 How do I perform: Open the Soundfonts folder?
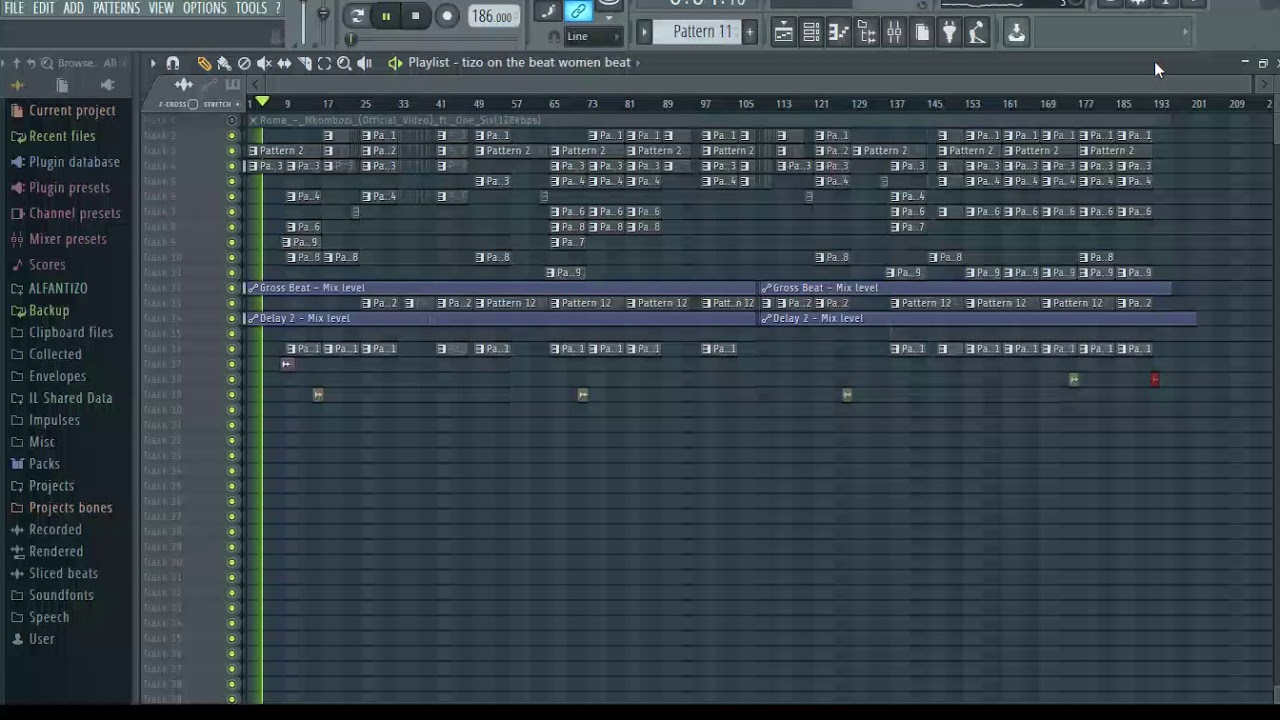click(52, 595)
